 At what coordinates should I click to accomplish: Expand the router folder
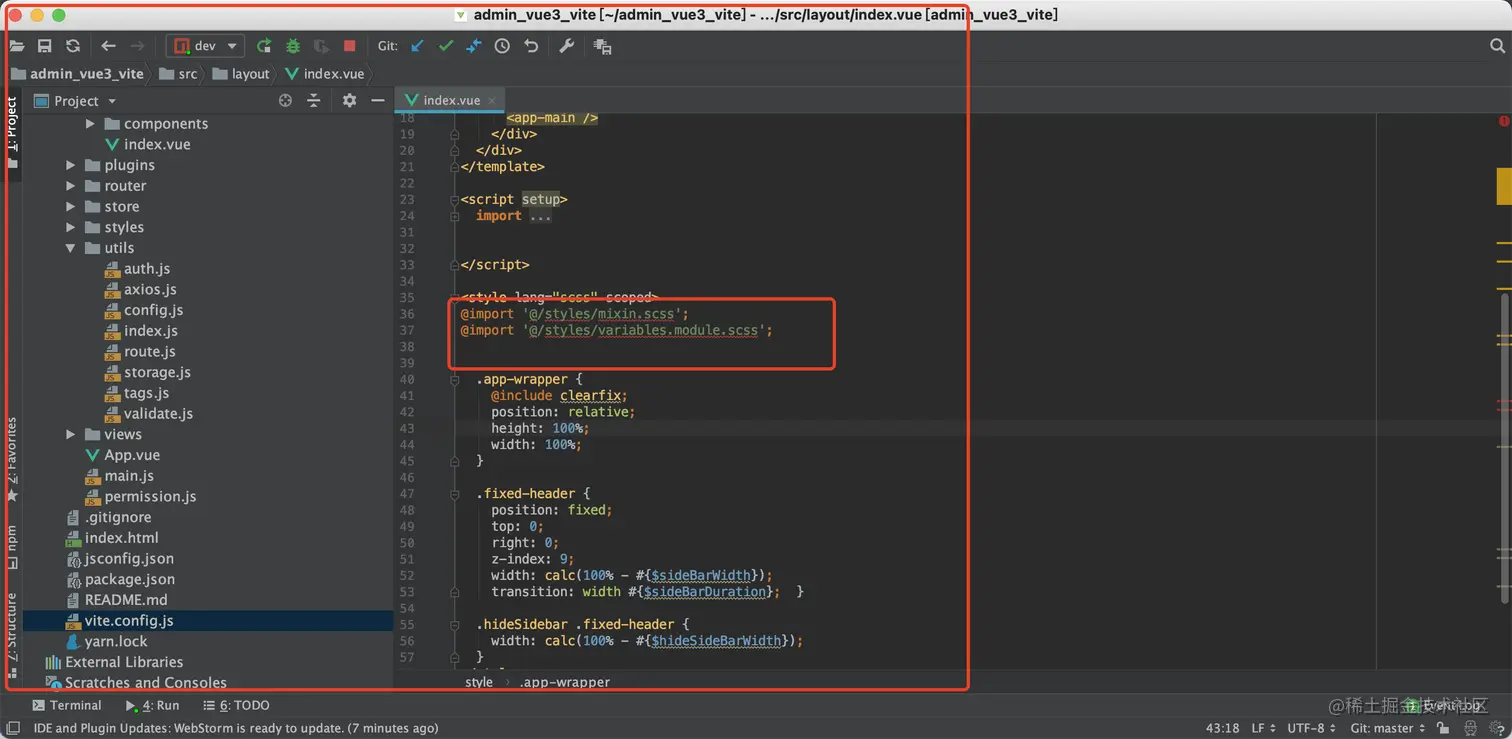click(x=70, y=186)
